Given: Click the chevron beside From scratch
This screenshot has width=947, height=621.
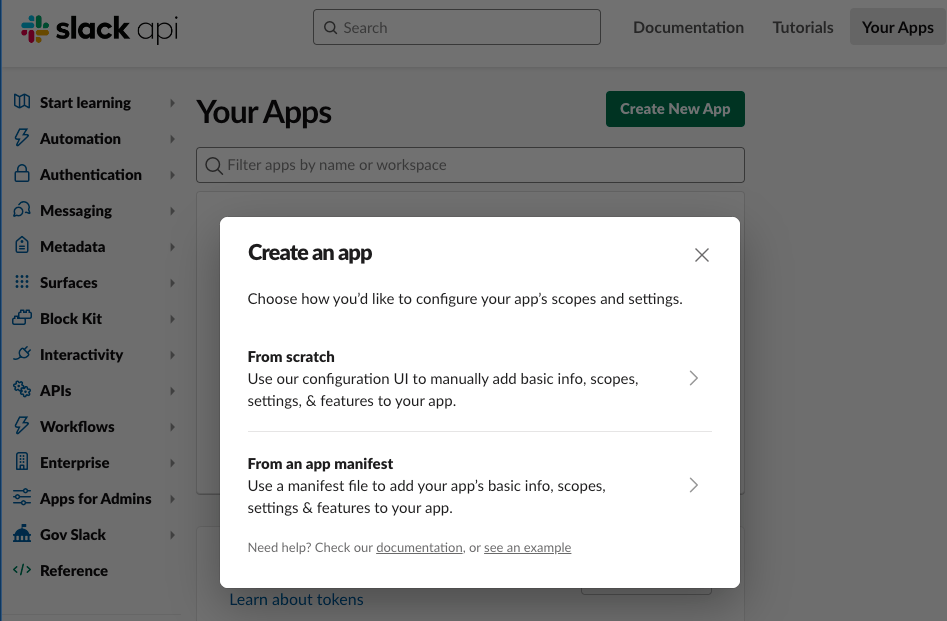Looking at the screenshot, I should point(693,378).
